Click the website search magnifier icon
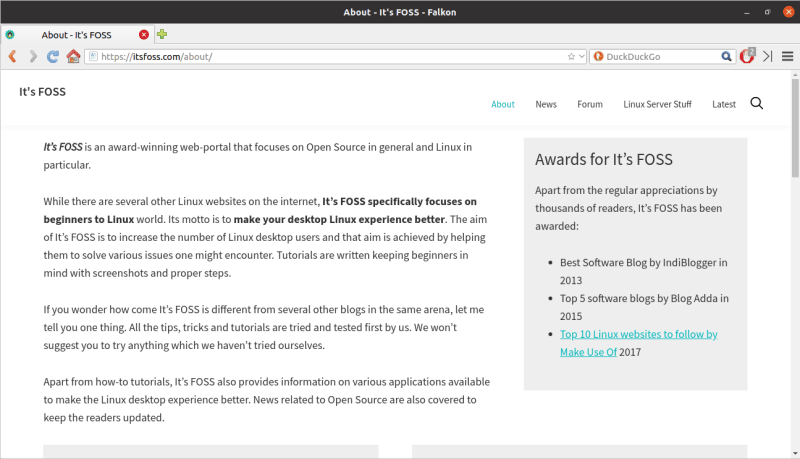The height and width of the screenshot is (459, 800). coord(756,104)
